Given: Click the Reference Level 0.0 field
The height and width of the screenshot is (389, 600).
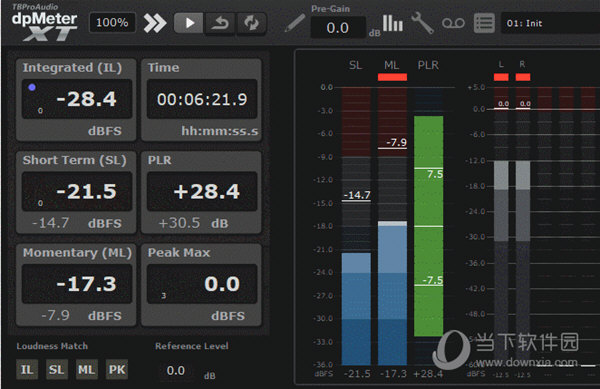Looking at the screenshot, I should click(x=176, y=370).
